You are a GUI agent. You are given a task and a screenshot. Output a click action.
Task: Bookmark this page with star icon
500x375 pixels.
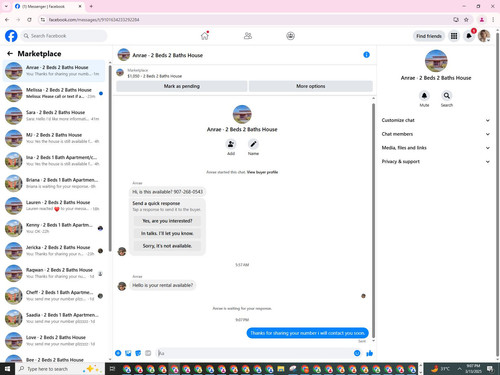tap(466, 20)
